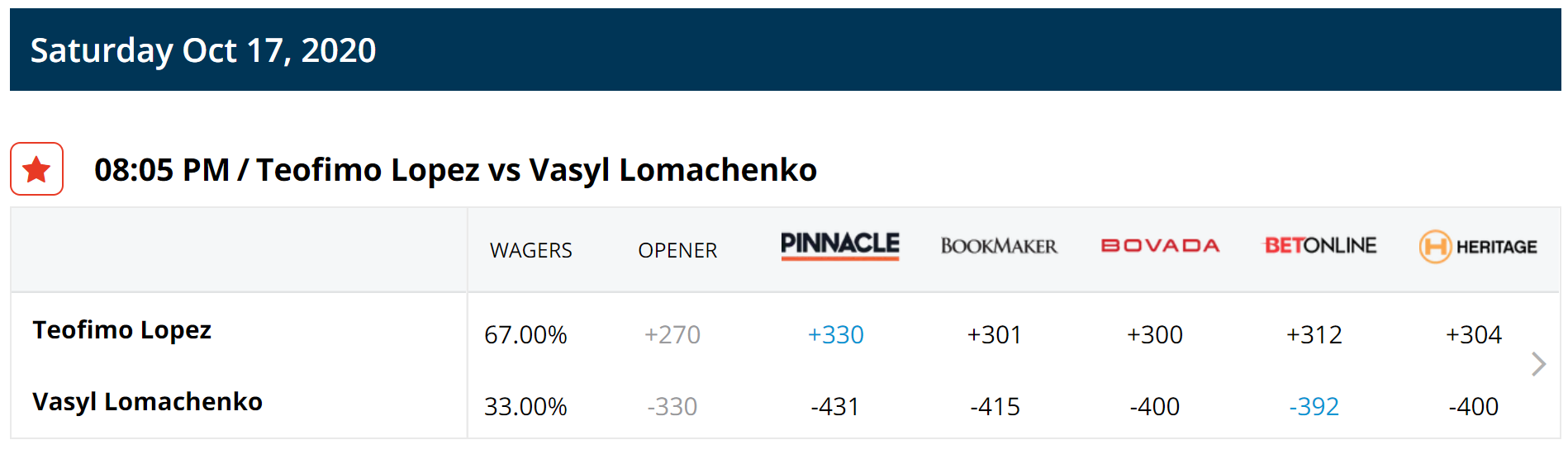
Task: Pick Bovada -400 Lomachenko odds
Action: [x=1155, y=406]
